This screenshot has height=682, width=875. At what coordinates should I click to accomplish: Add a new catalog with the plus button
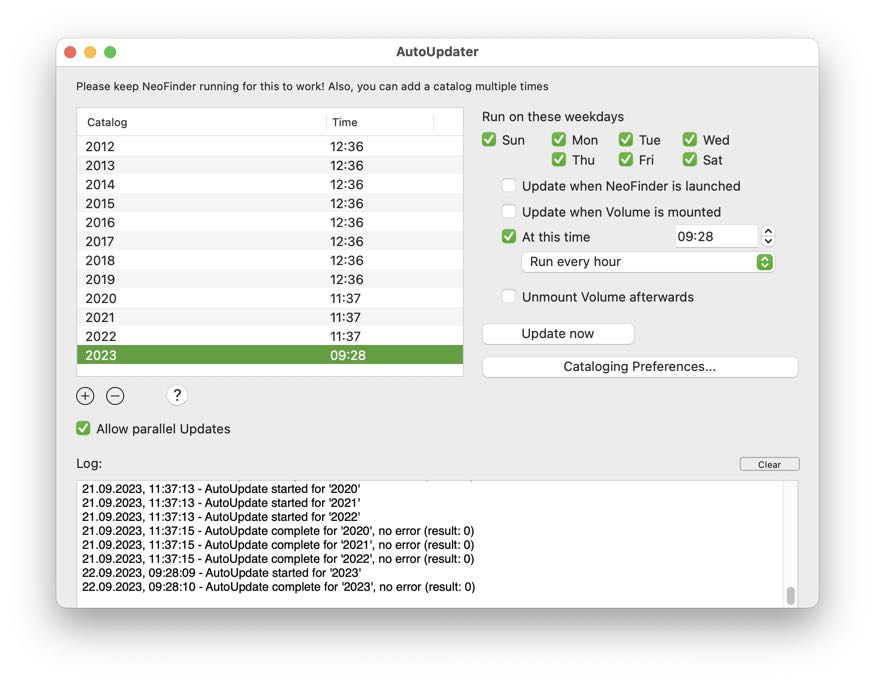85,396
